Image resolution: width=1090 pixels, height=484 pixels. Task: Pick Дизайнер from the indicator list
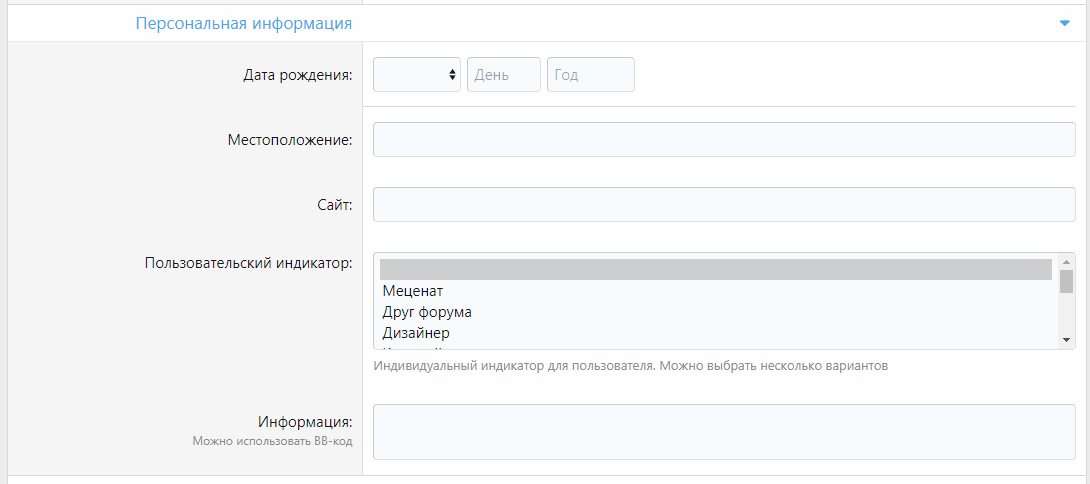coord(416,333)
